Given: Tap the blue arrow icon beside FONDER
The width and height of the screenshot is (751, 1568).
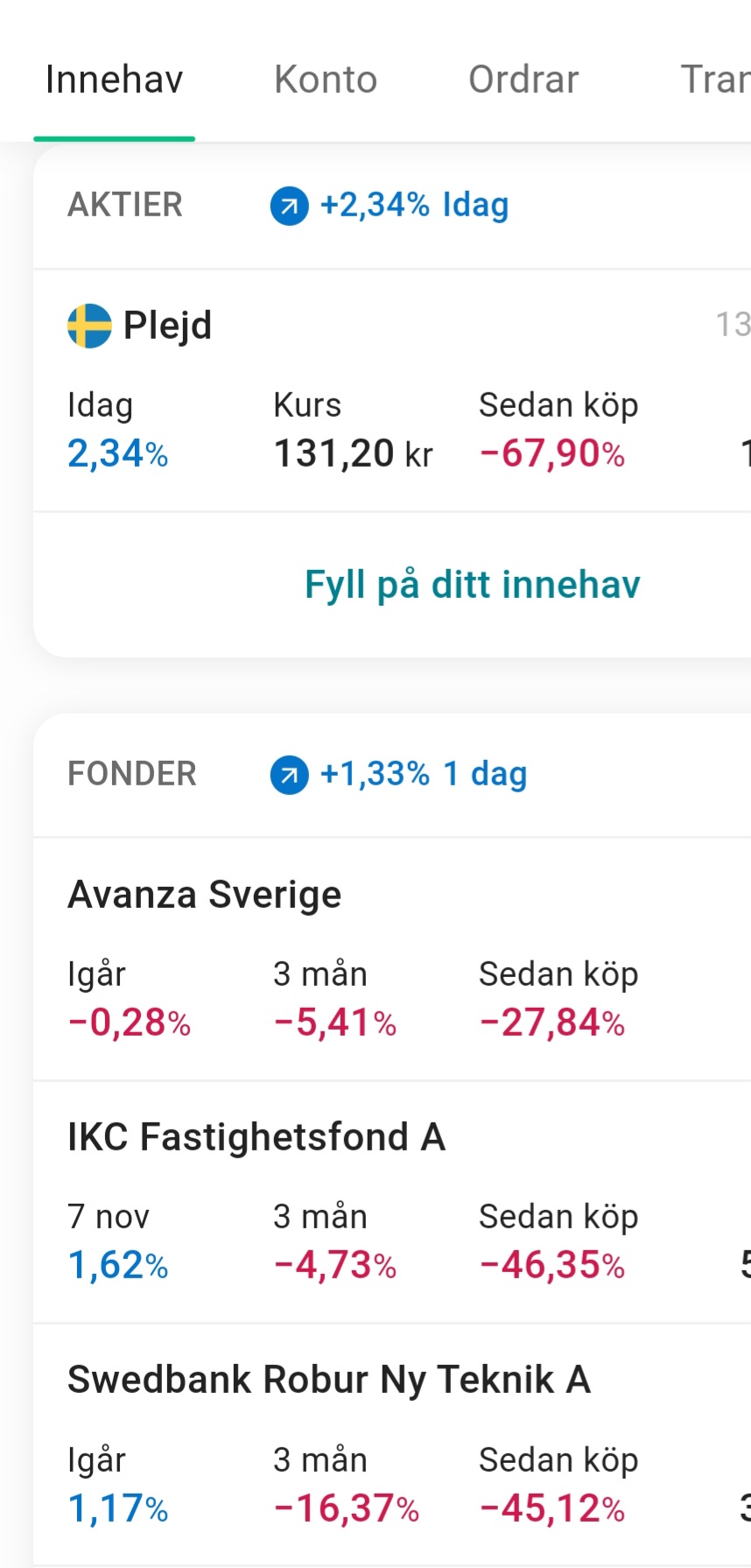Looking at the screenshot, I should click(x=289, y=776).
